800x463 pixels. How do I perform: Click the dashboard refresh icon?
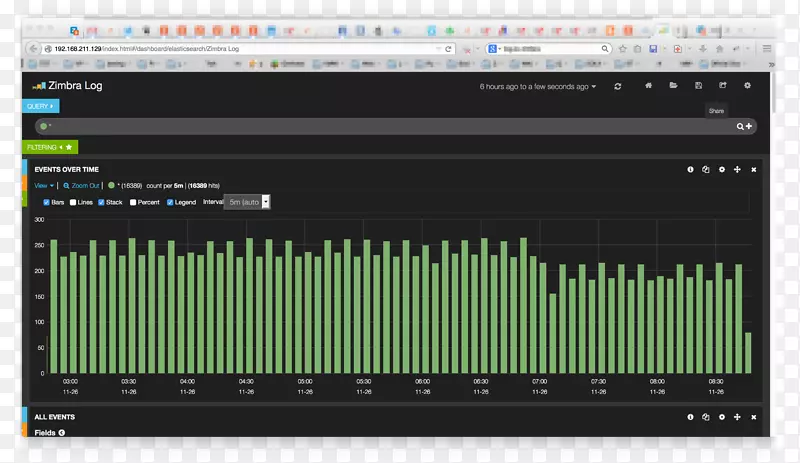[x=618, y=87]
